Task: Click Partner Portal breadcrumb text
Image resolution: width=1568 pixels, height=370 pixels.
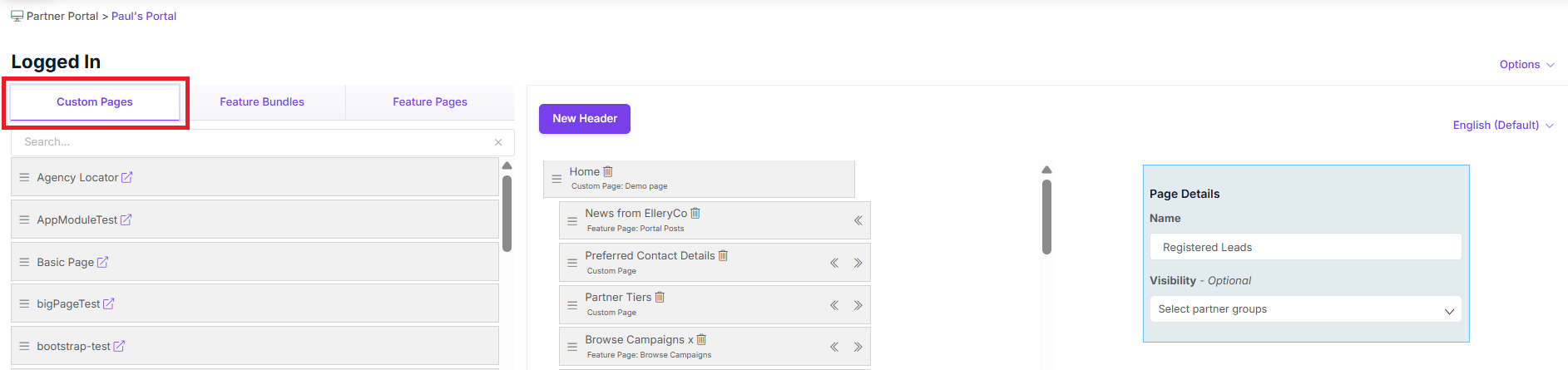Action: (x=62, y=16)
